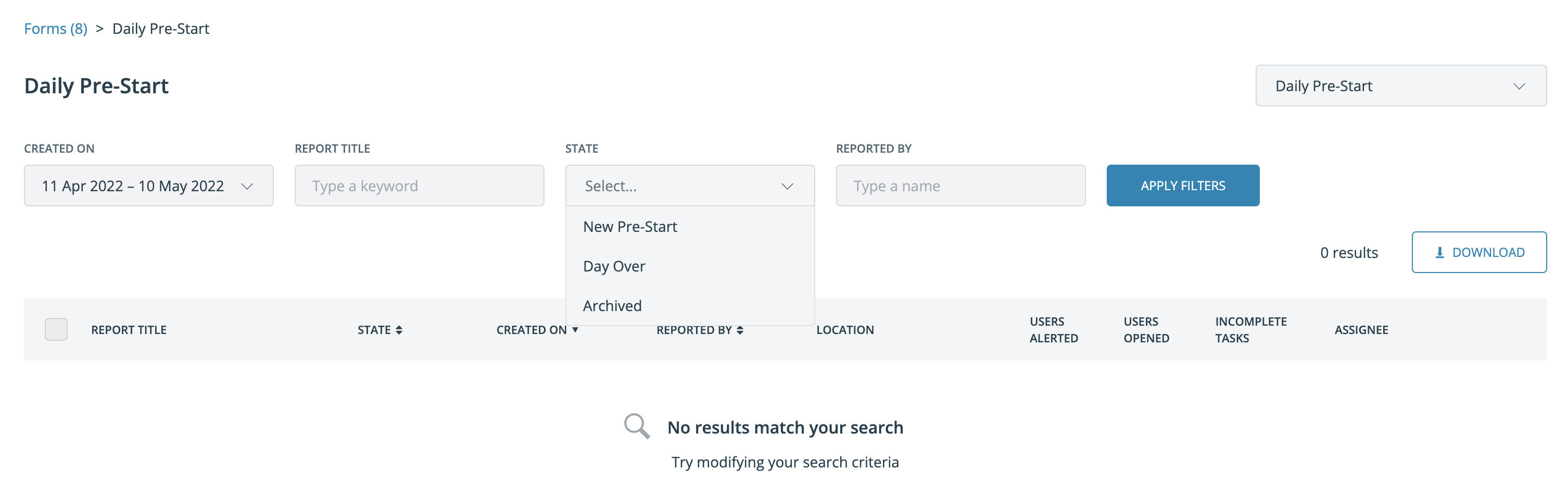The image size is (1568, 494).
Task: Click the Created On column sort arrow
Action: coord(575,329)
